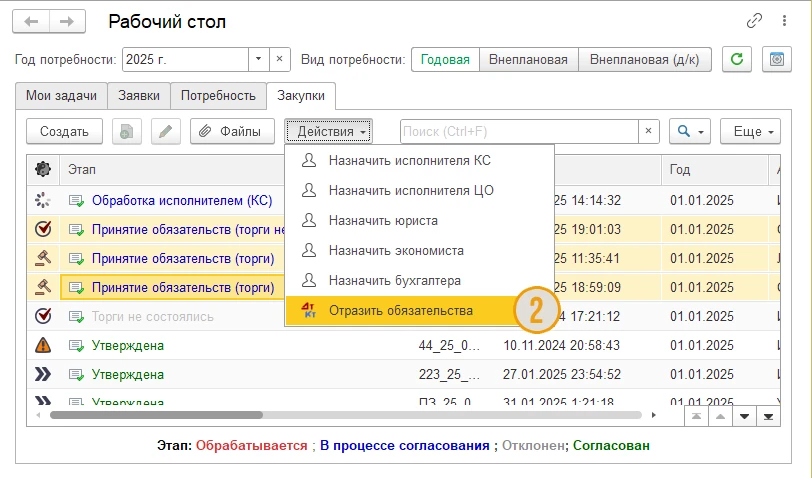Click spinner icon in Обработка исполнителем row
Viewport: 812px width, 478px height.
click(43, 200)
